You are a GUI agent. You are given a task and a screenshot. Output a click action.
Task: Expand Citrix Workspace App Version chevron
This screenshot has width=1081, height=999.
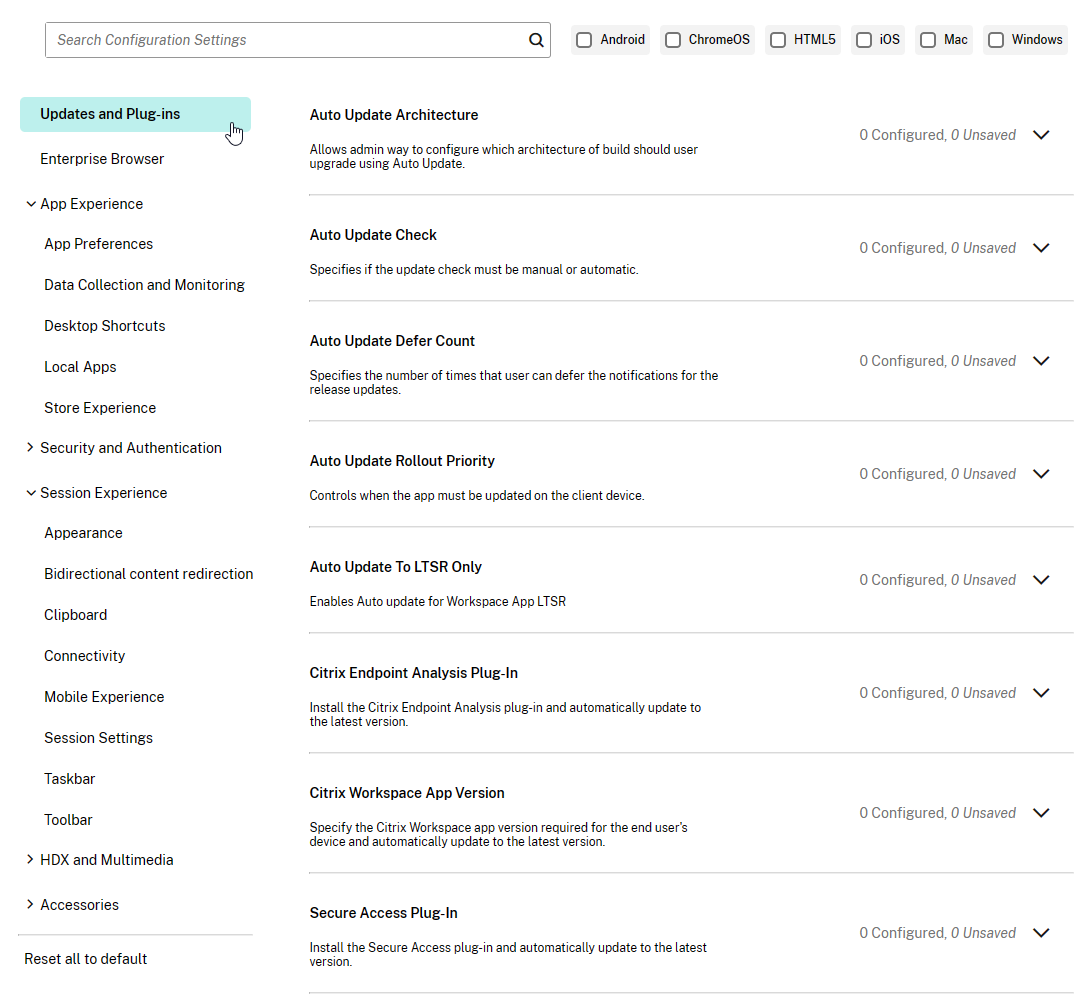[1041, 814]
